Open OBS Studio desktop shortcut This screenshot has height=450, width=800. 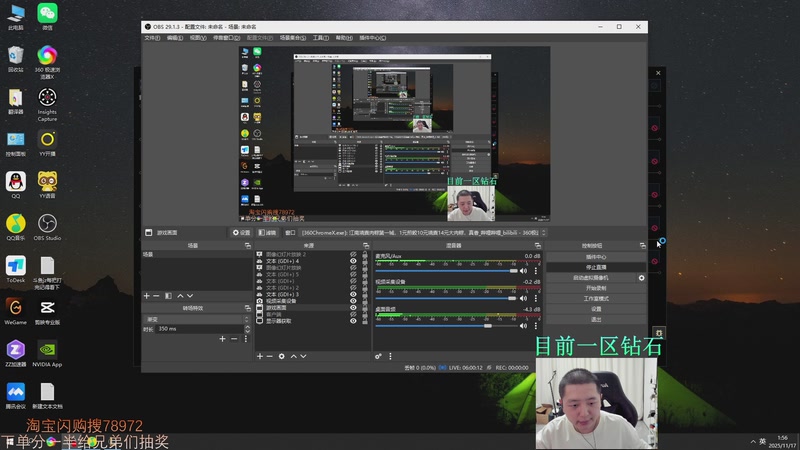click(47, 227)
